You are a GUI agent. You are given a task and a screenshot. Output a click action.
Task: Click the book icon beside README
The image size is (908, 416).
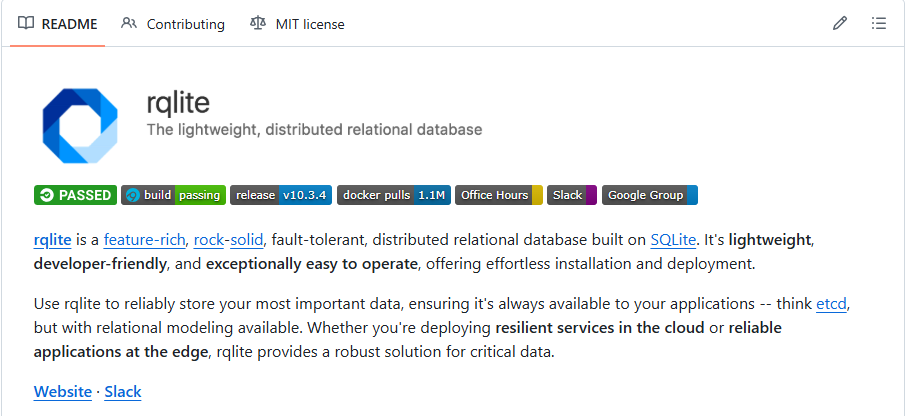point(25,23)
